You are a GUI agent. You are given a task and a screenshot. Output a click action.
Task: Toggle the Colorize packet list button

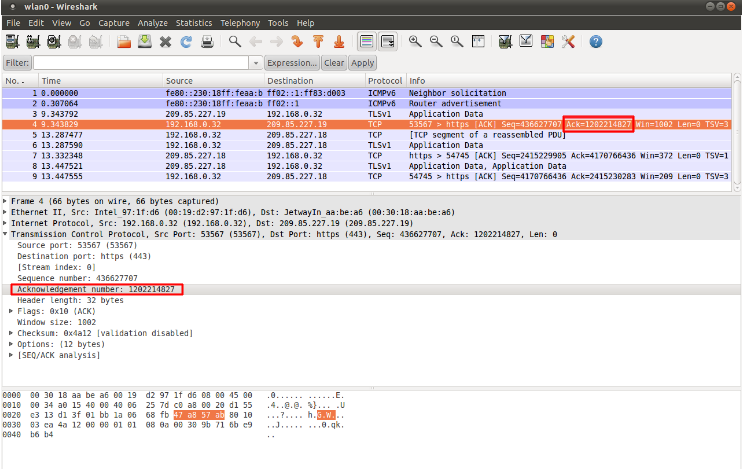tap(366, 42)
